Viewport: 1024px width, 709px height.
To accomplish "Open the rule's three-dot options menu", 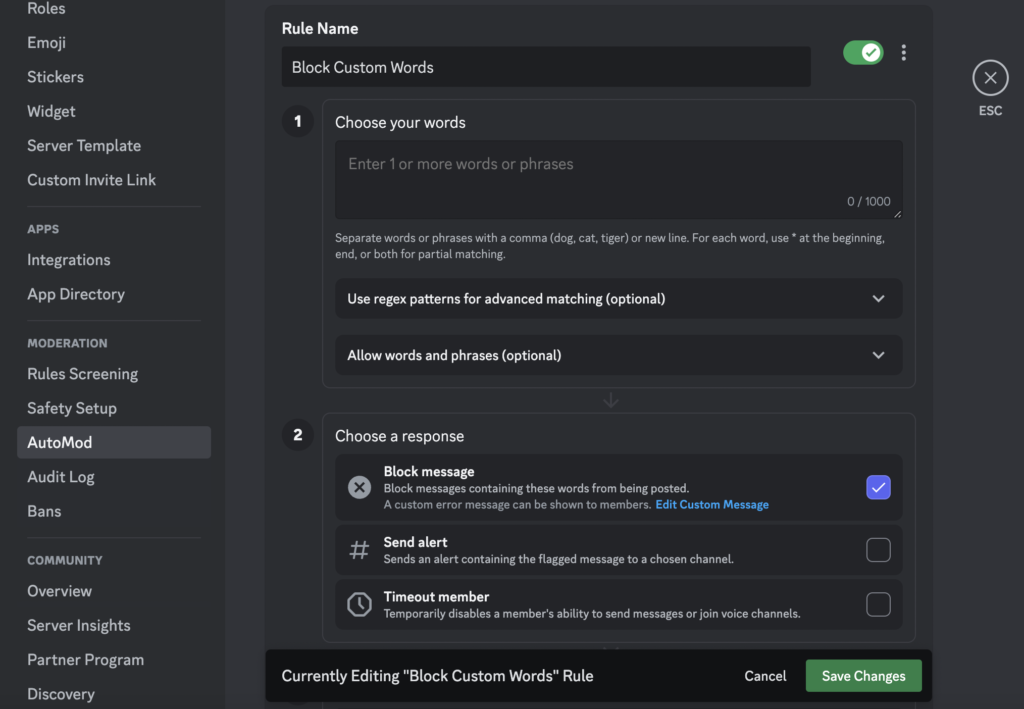I will [904, 53].
